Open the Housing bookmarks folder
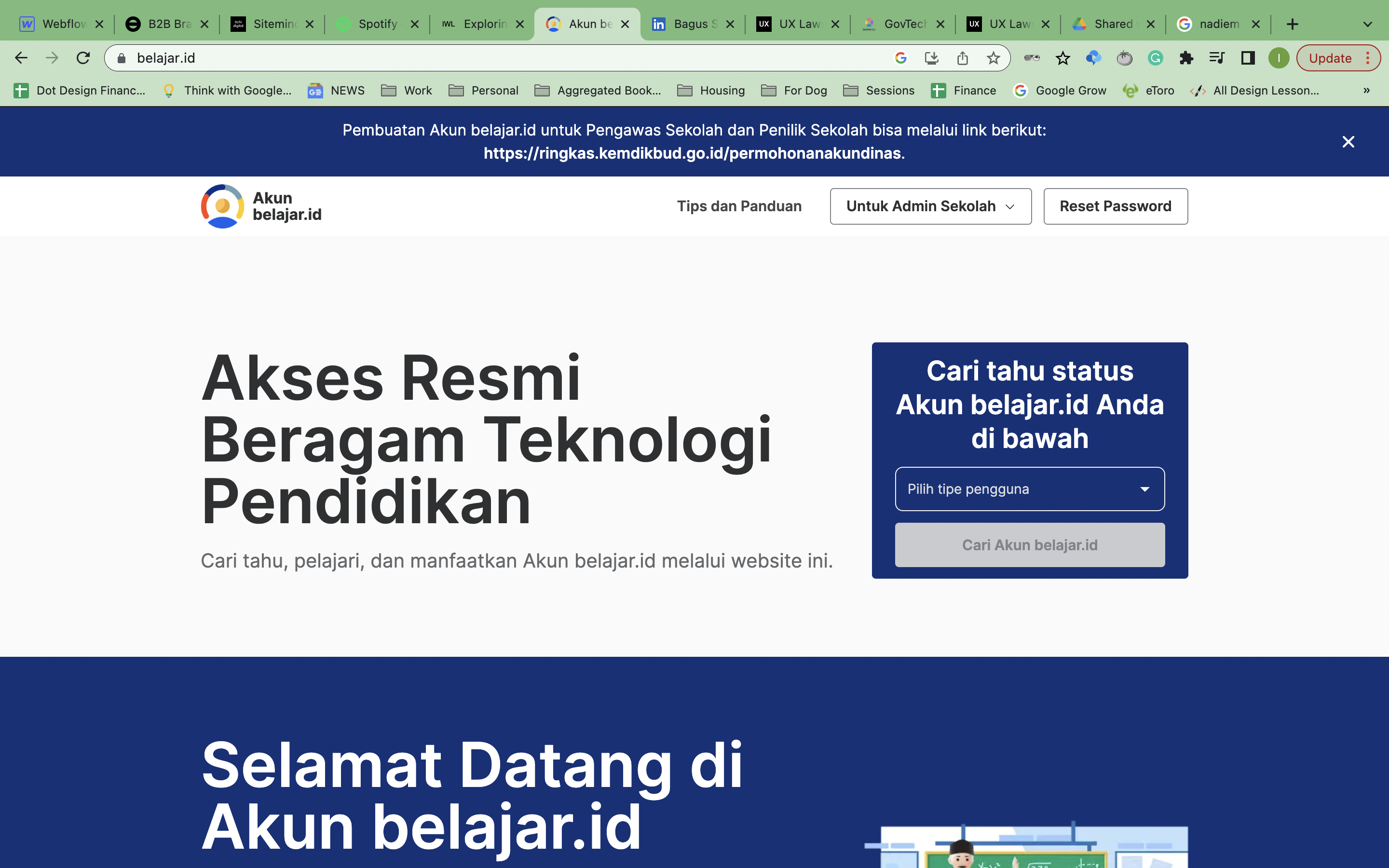This screenshot has width=1389, height=868. (x=711, y=90)
